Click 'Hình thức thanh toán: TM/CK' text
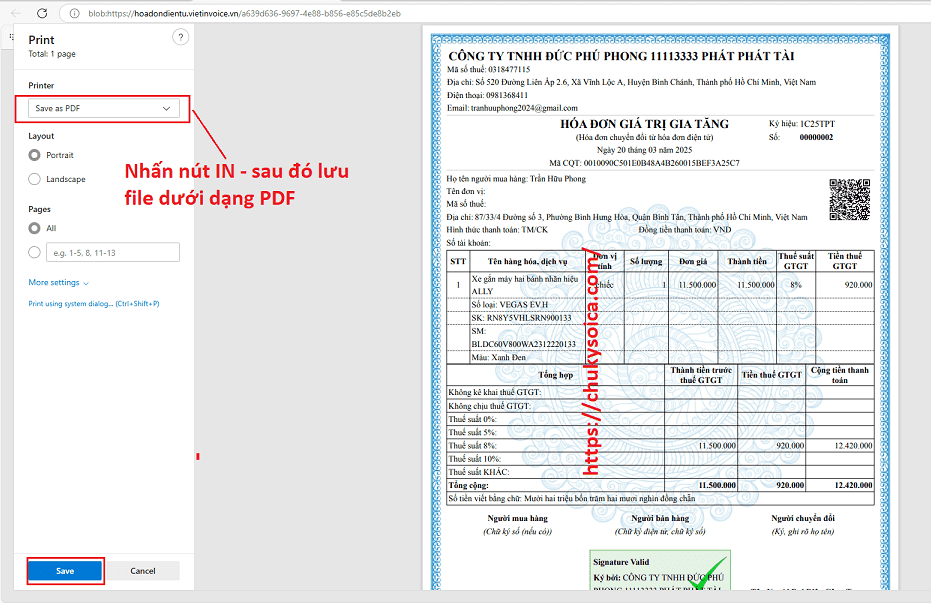931x603 pixels. [x=497, y=230]
